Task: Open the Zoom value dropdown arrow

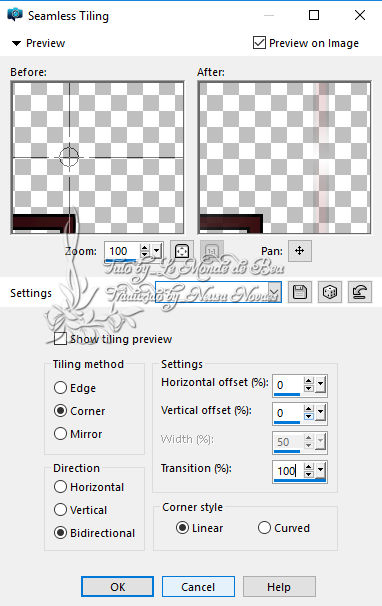Action: (157, 251)
